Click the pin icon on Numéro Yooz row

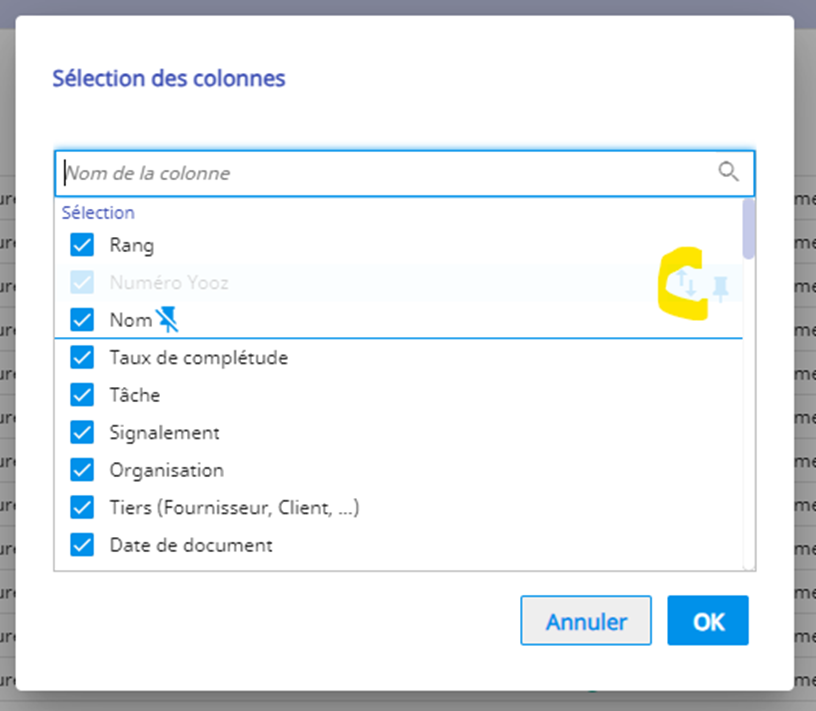pos(720,290)
